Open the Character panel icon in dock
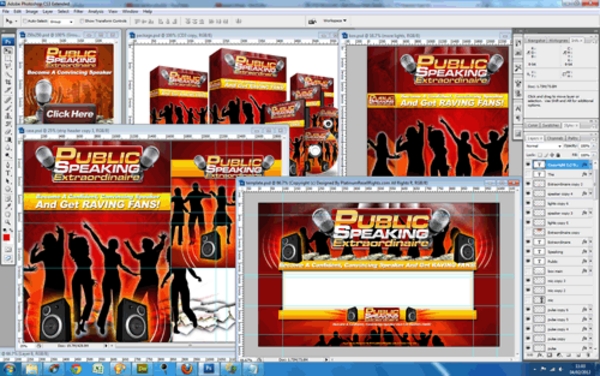This screenshot has height=376, width=600. (x=518, y=109)
